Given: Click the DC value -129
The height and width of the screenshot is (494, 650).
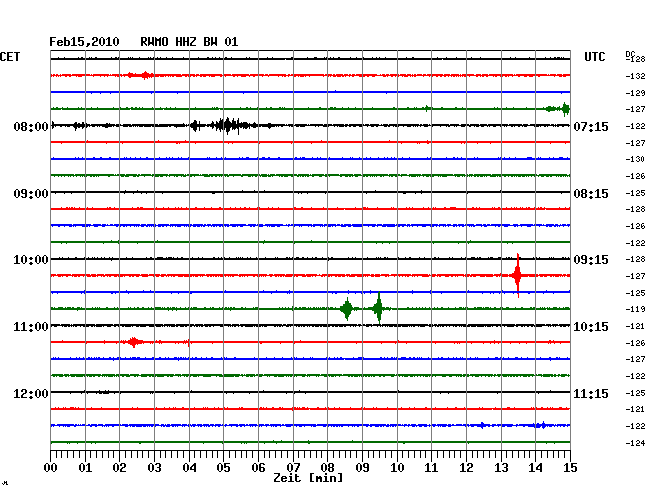Looking at the screenshot, I should coord(635,93).
